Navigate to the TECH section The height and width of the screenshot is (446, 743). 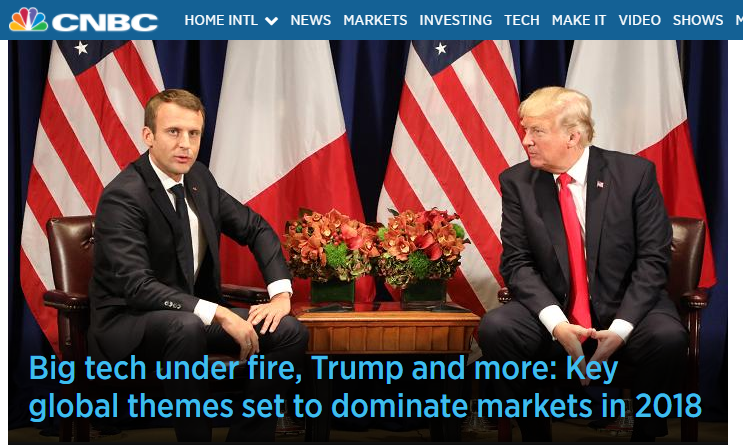pos(522,20)
